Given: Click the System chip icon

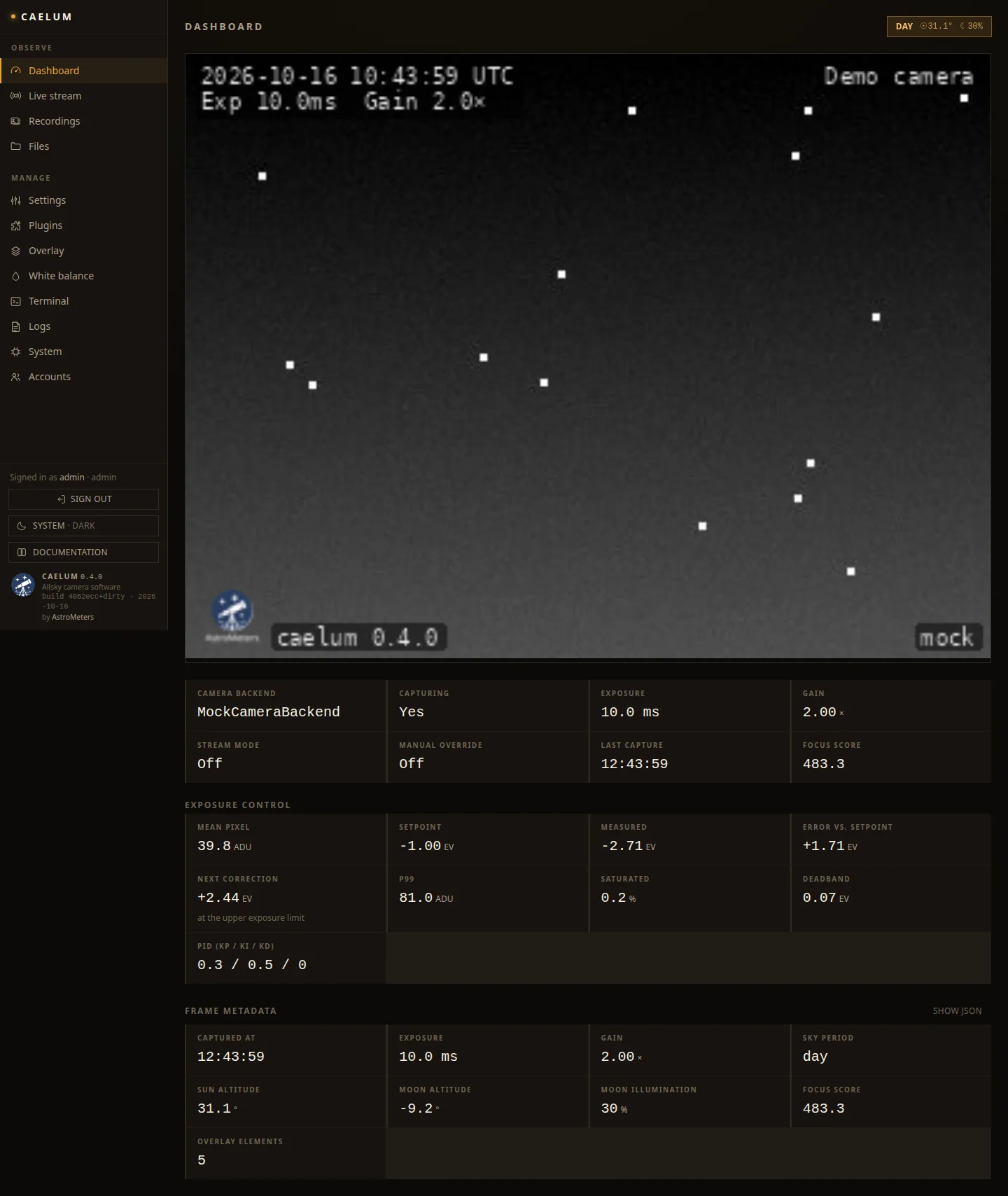Looking at the screenshot, I should 16,352.
